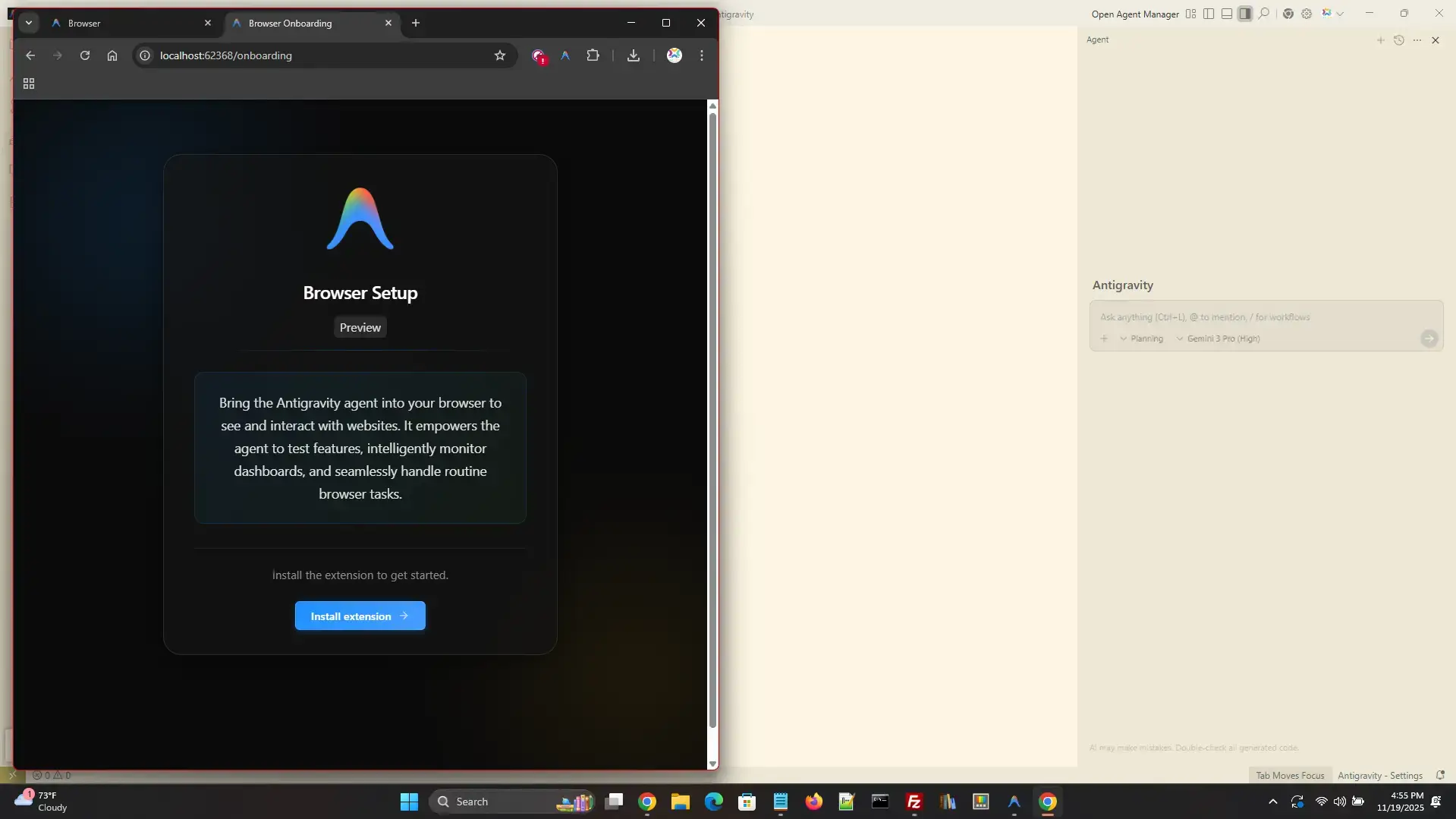The width and height of the screenshot is (1456, 819).
Task: Toggle the agent side panel layout icon
Action: click(x=1245, y=14)
